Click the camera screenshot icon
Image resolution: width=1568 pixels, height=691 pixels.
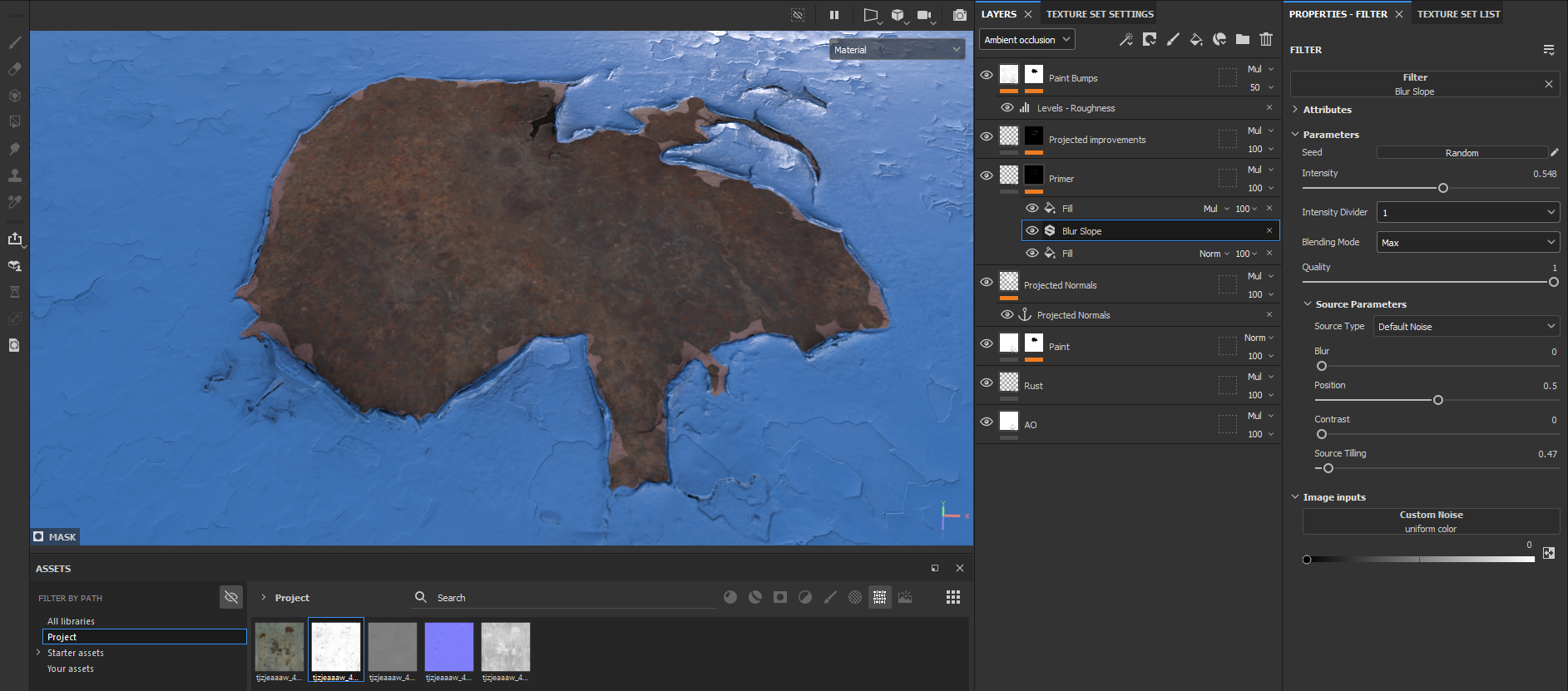(959, 15)
